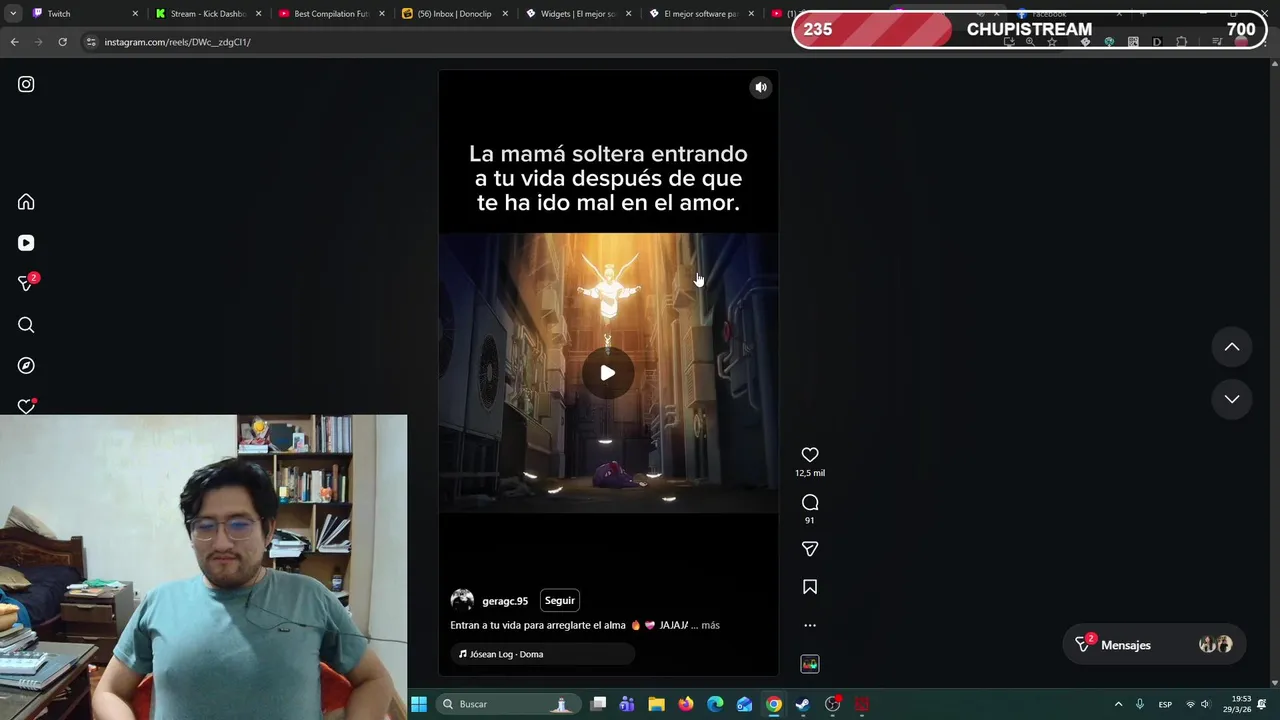Screen dimensions: 1280x720
Task: Open the Mensajes floating panel
Action: click(1155, 645)
